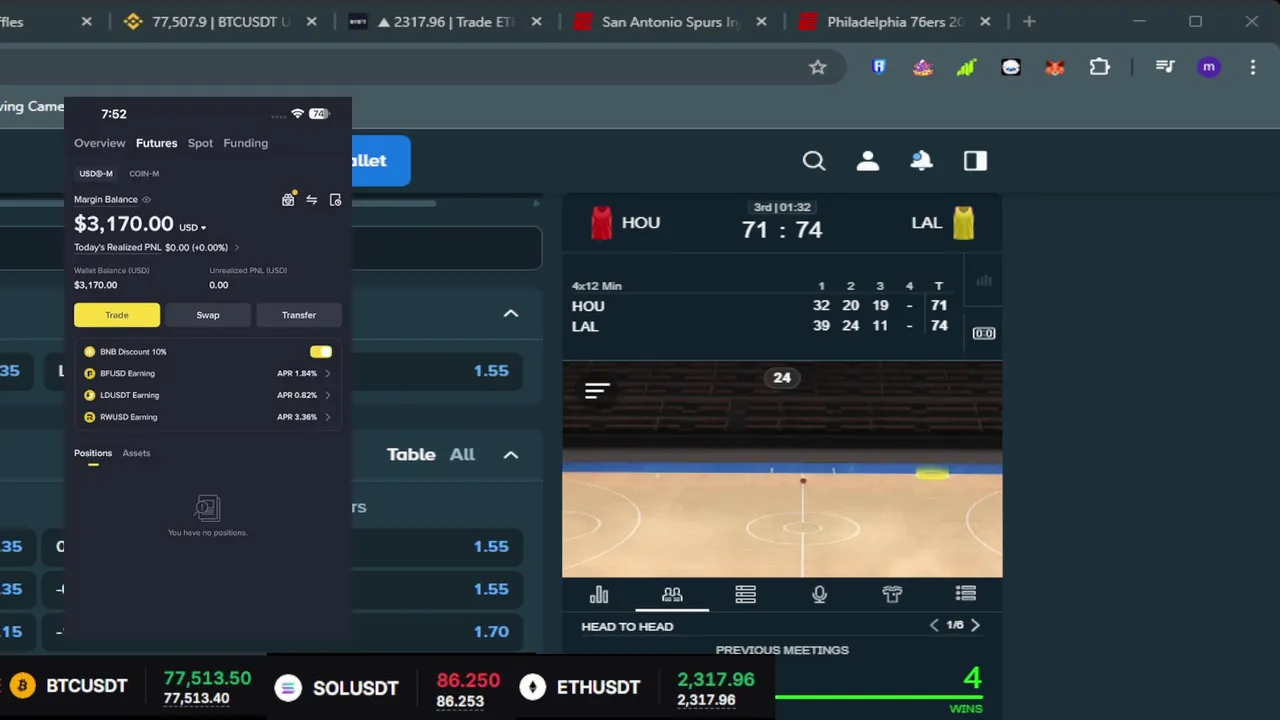Screen dimensions: 1280x720
Task: Pick the 1.70 odds selection
Action: click(491, 632)
